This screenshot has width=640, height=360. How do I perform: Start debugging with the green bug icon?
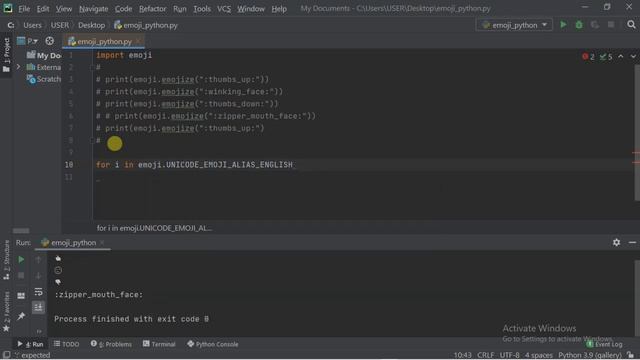579,25
